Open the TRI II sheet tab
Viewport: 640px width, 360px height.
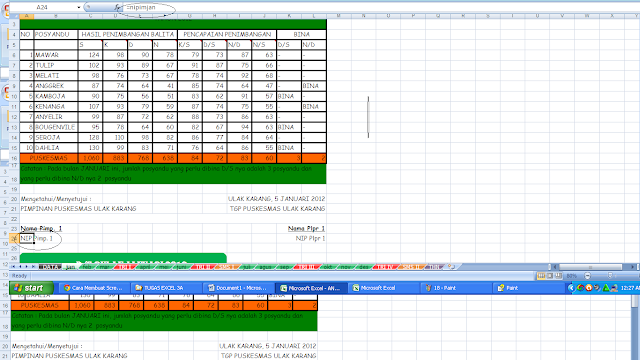pyautogui.click(x=202, y=267)
